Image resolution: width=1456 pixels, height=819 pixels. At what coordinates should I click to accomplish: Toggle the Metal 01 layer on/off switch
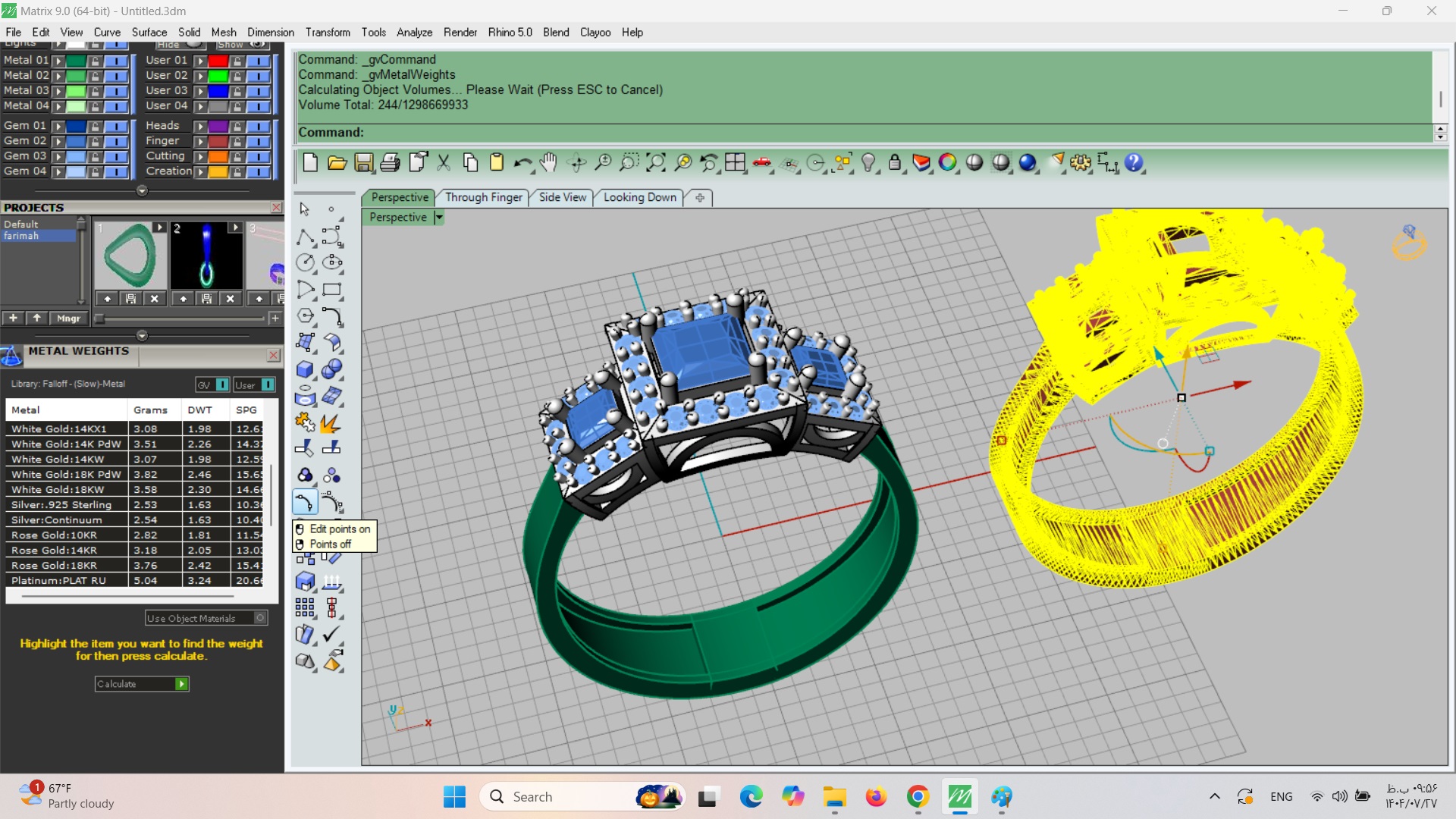(x=115, y=61)
